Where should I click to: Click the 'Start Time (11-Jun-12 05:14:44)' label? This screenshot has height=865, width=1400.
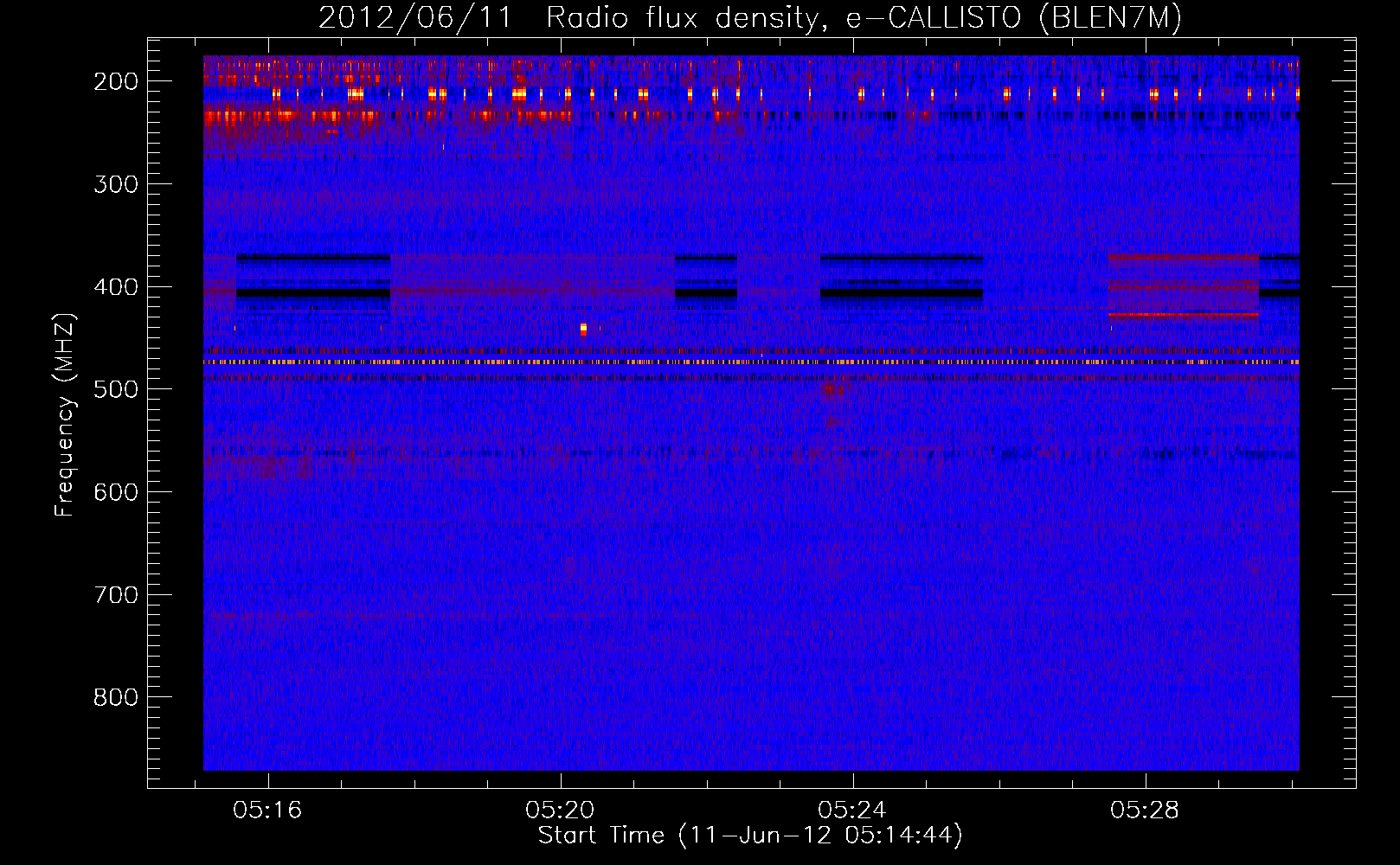[x=750, y=836]
